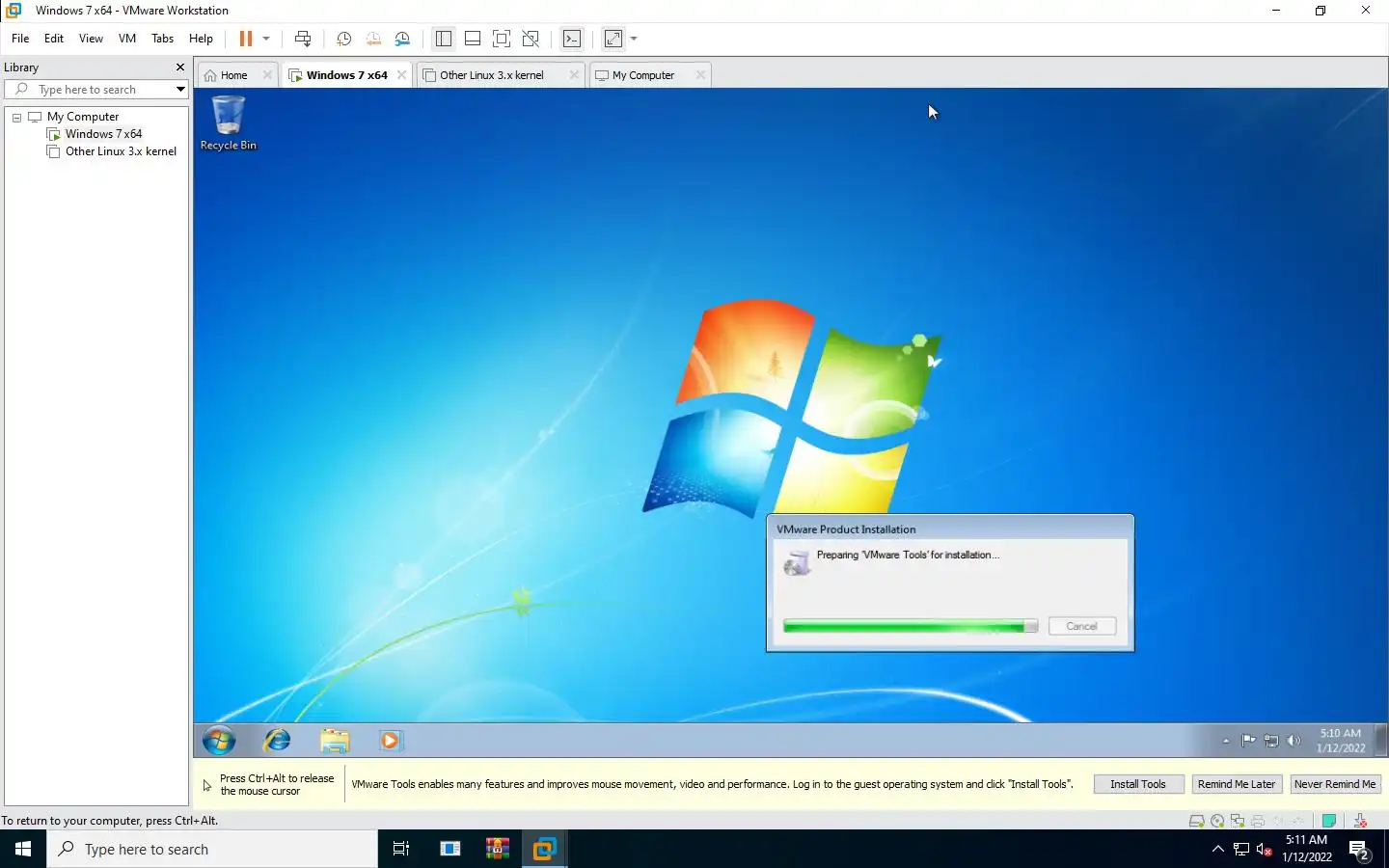Click Remind Me Later
Image resolution: width=1389 pixels, height=868 pixels.
[1237, 784]
